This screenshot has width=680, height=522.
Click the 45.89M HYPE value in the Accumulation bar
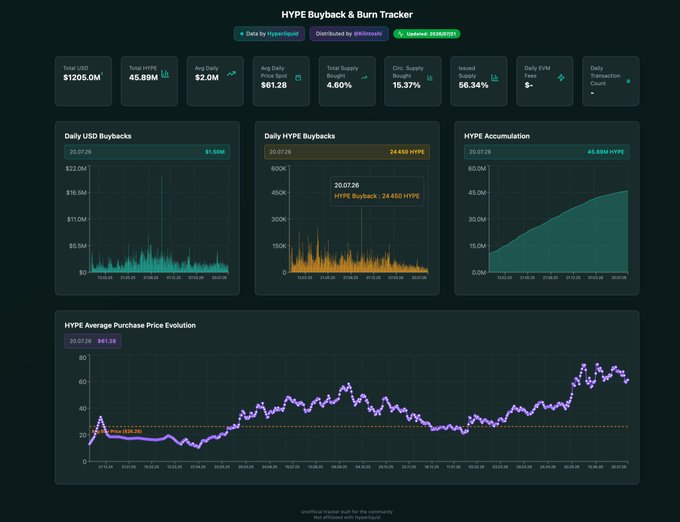[x=605, y=152]
